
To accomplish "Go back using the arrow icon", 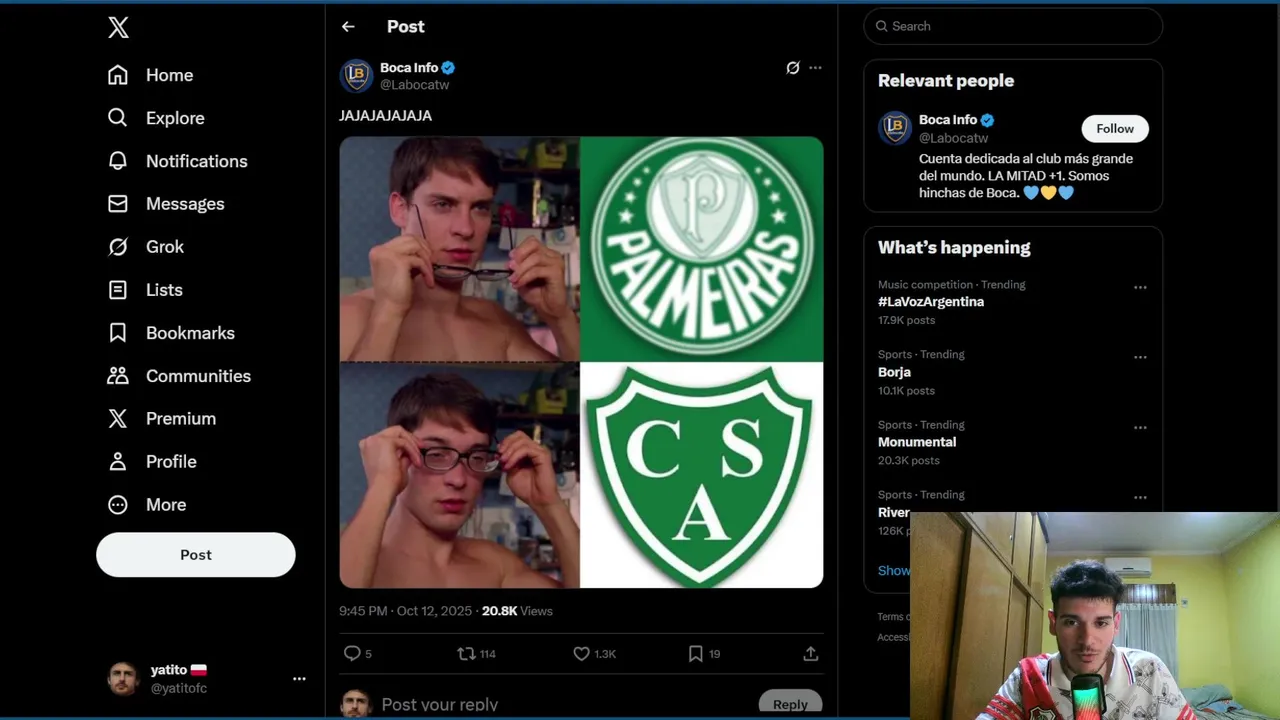I will coord(348,27).
